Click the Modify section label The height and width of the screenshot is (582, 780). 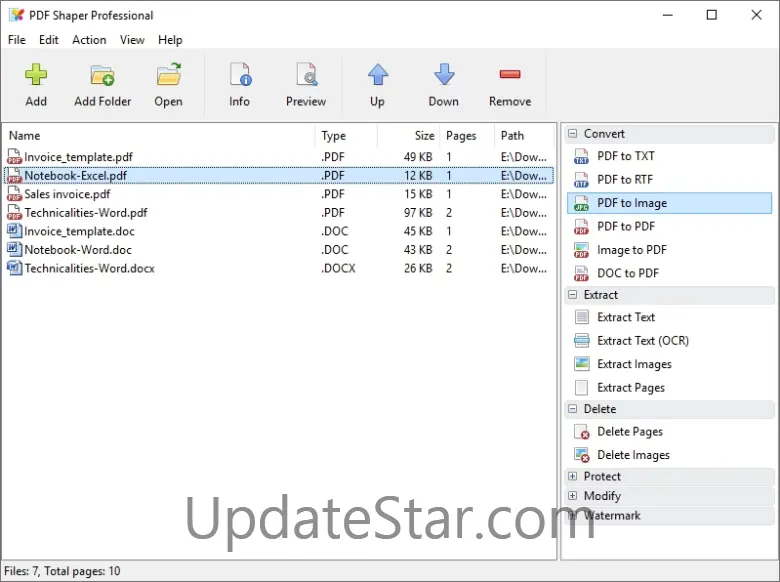(x=602, y=496)
